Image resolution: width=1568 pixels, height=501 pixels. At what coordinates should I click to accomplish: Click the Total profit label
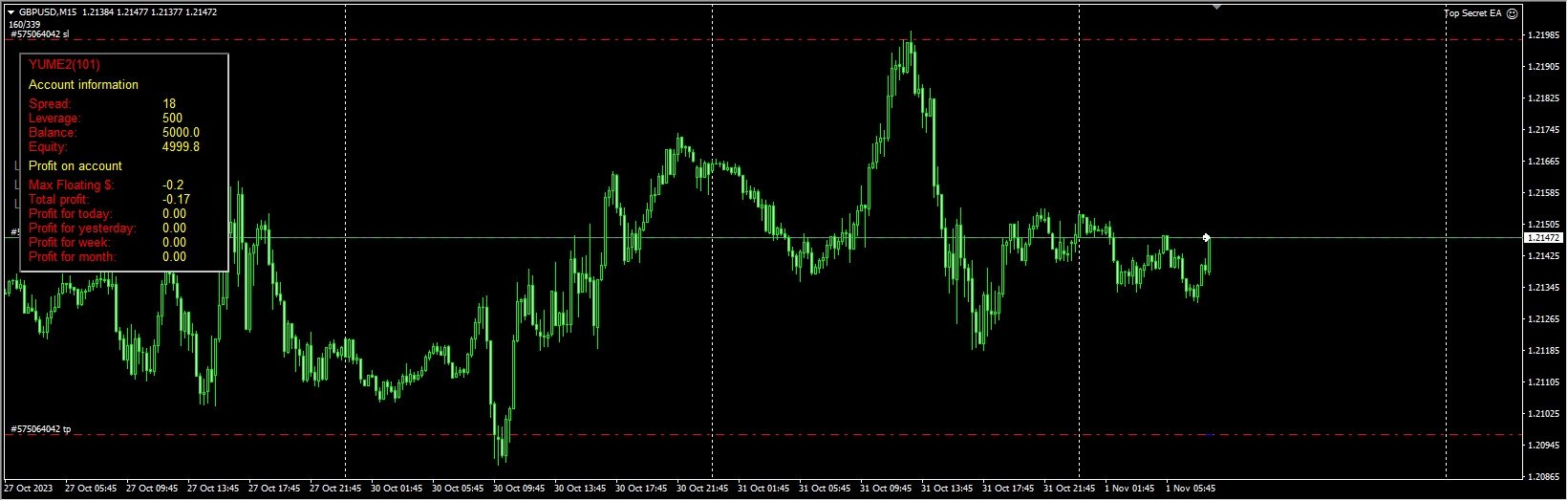pos(58,199)
